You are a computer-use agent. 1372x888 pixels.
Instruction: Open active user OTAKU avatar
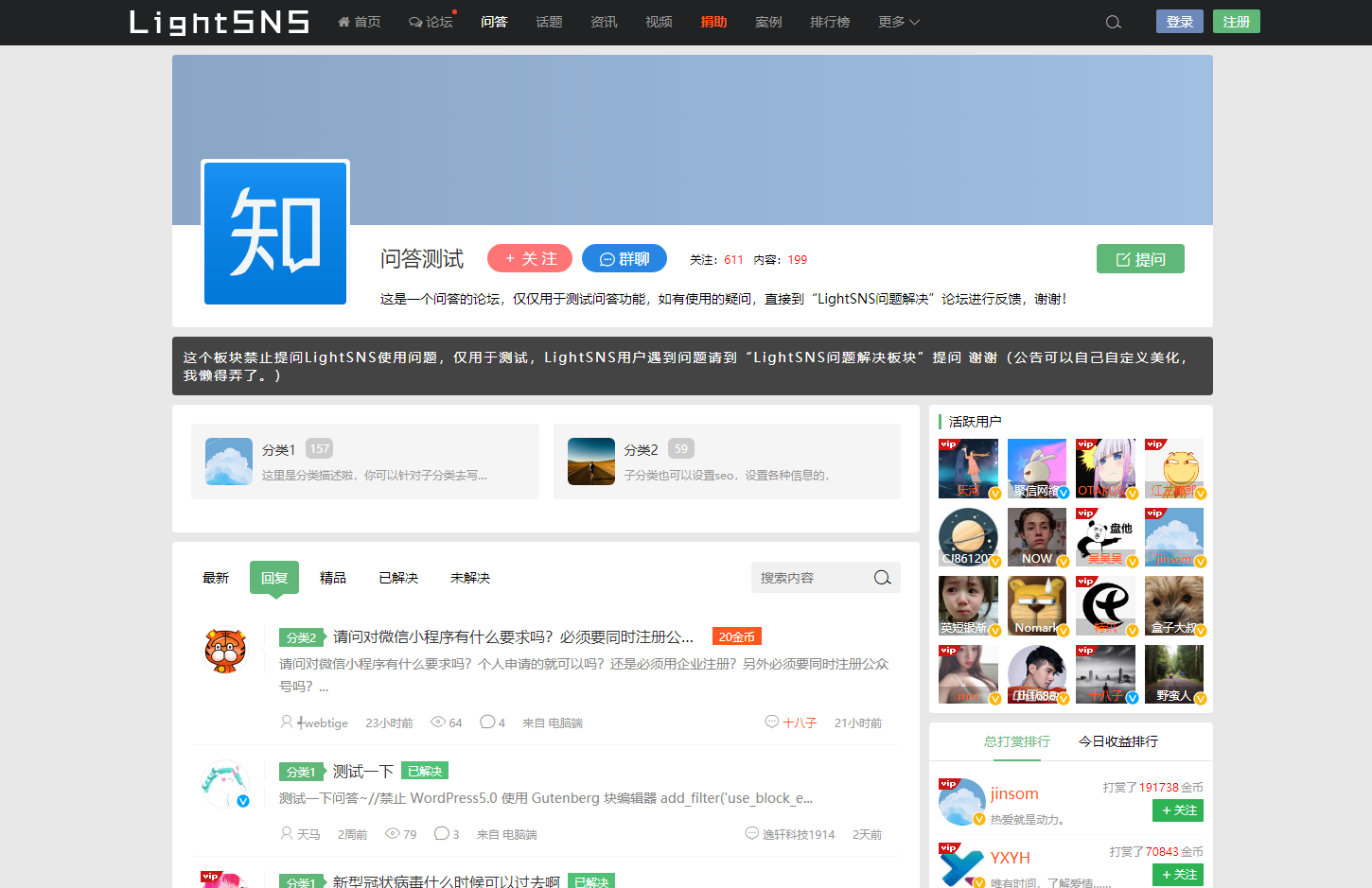point(1105,468)
